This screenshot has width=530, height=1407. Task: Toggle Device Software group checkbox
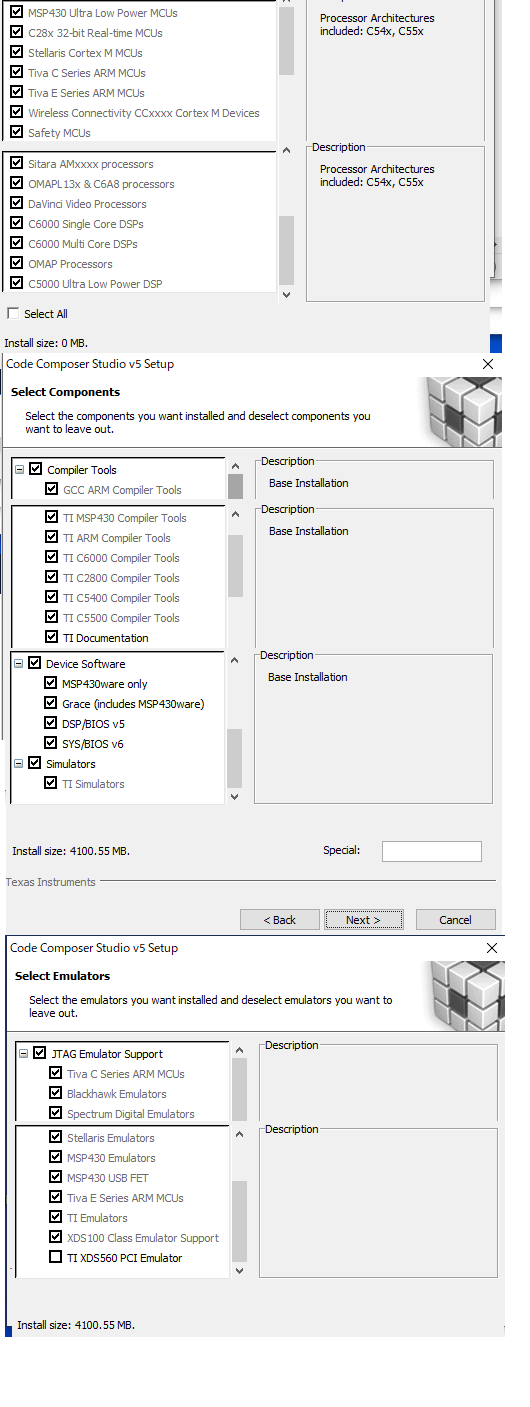click(x=35, y=663)
